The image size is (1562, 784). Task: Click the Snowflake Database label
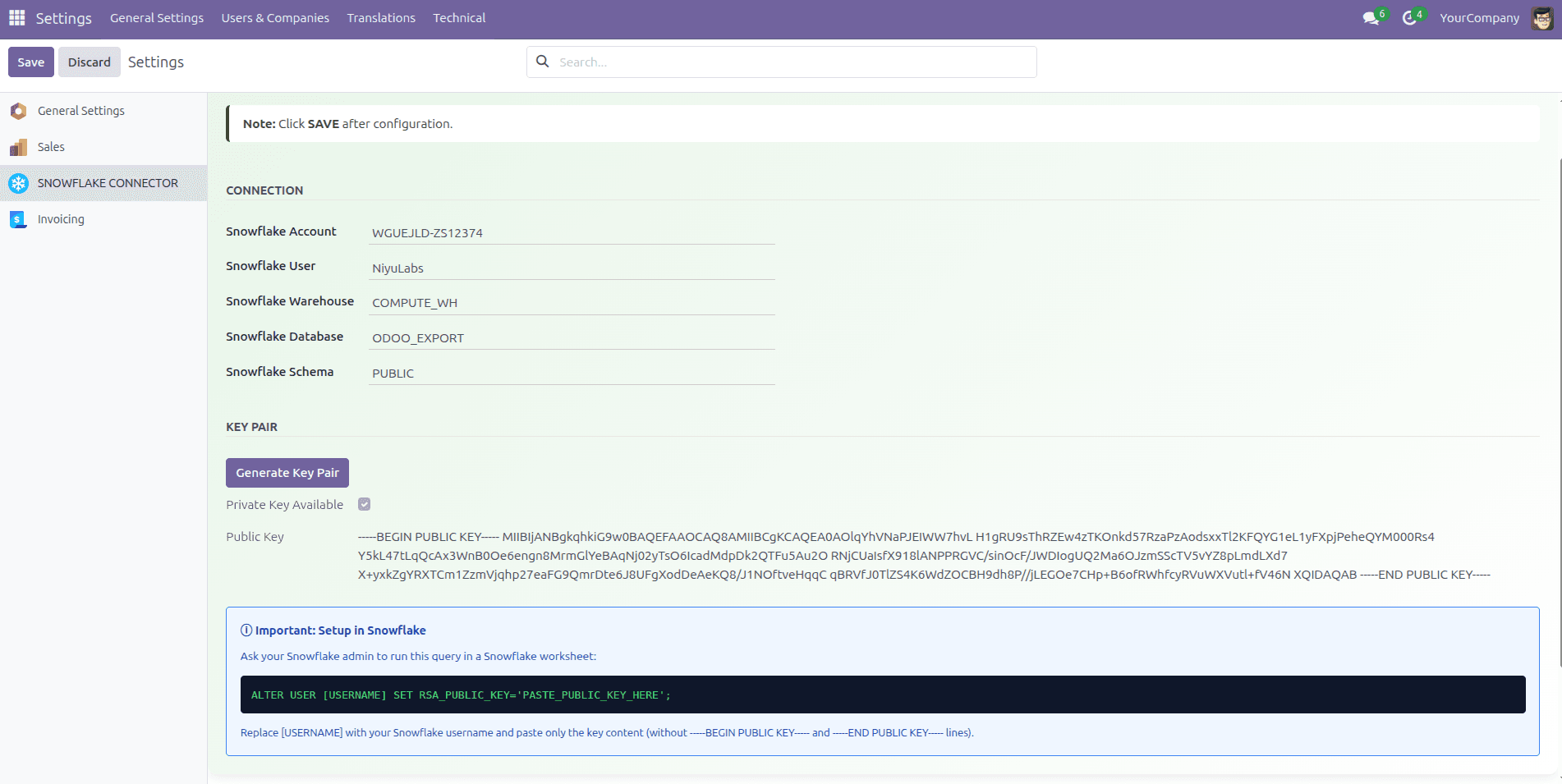[x=284, y=337]
